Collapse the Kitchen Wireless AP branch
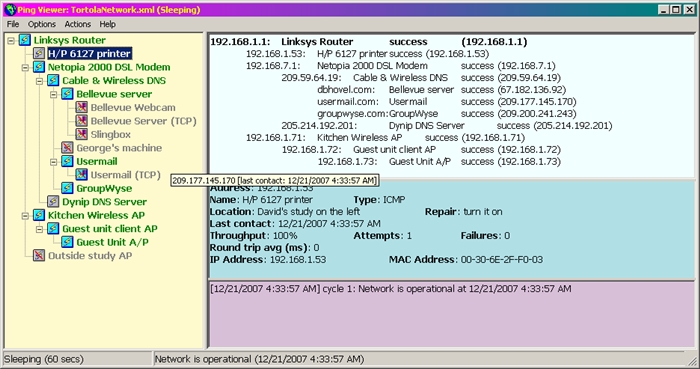Image resolution: width=700 pixels, height=369 pixels. pos(25,216)
